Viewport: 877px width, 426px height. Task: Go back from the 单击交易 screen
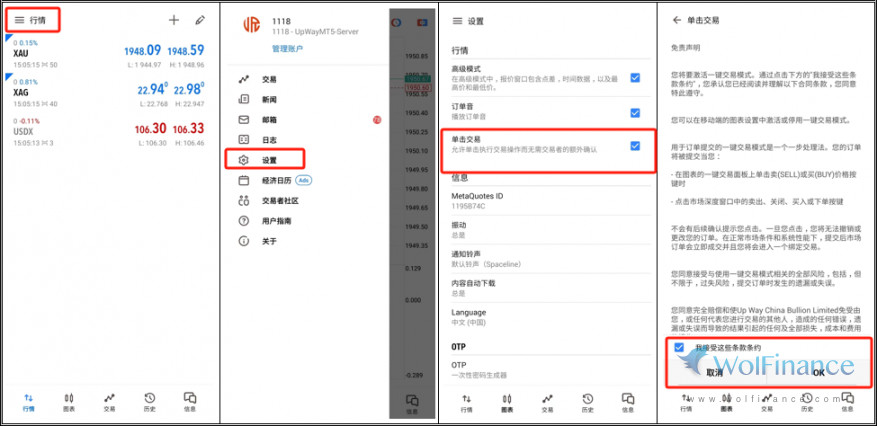click(677, 20)
